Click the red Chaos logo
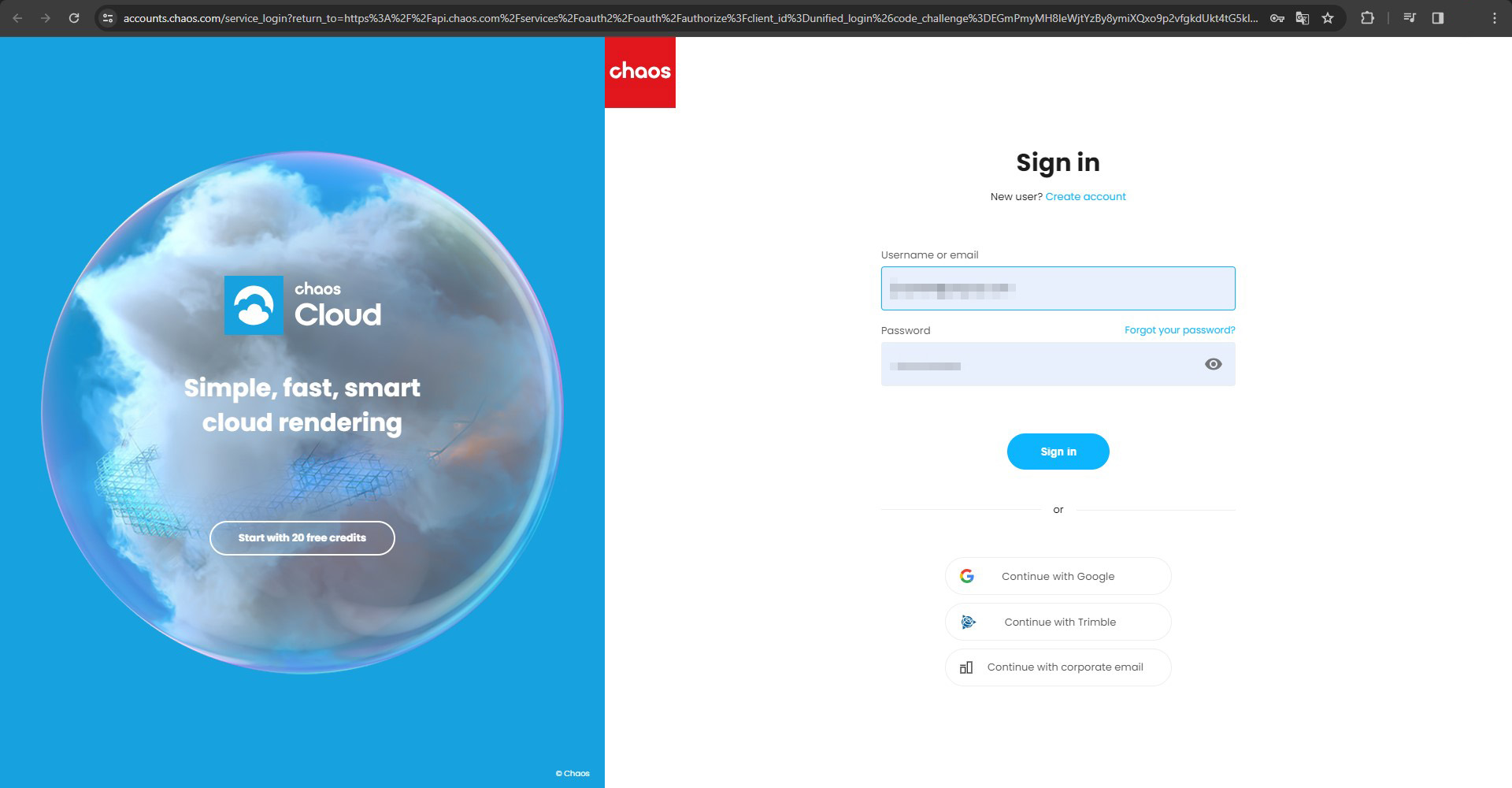1512x788 pixels. click(x=639, y=72)
